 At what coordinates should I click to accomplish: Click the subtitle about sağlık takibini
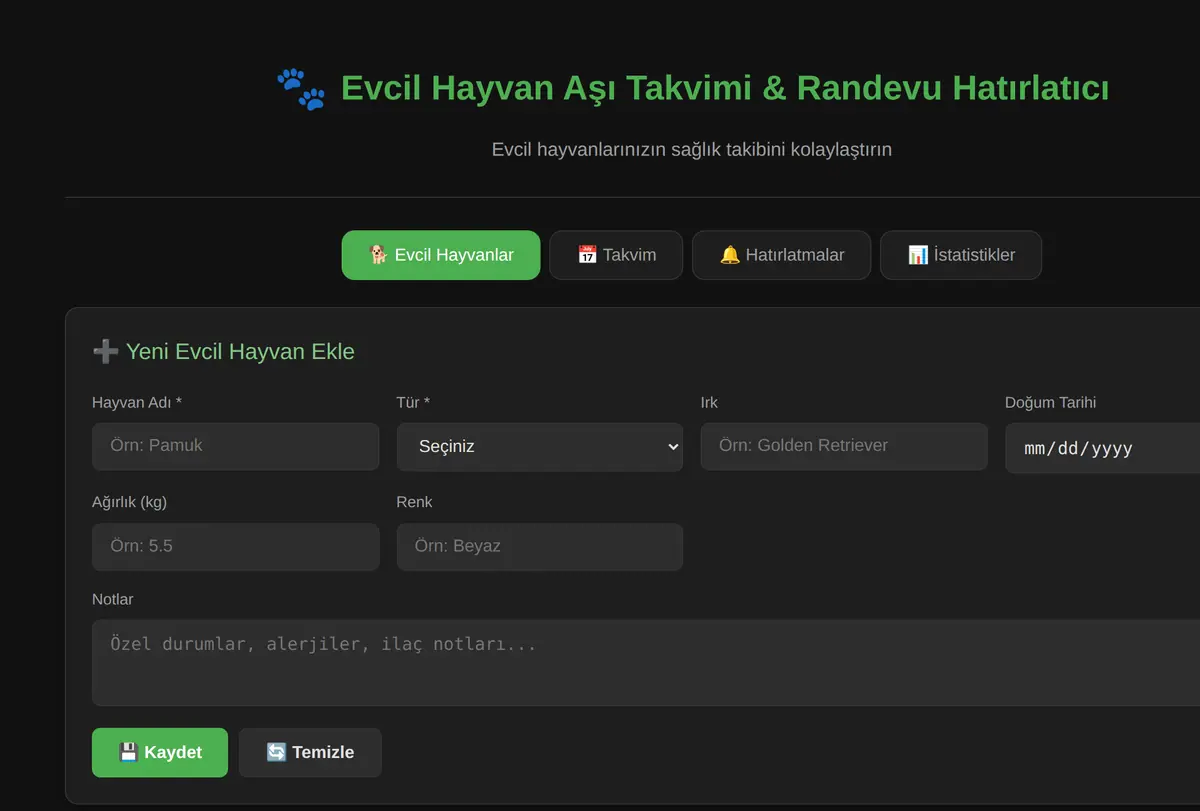pyautogui.click(x=692, y=149)
